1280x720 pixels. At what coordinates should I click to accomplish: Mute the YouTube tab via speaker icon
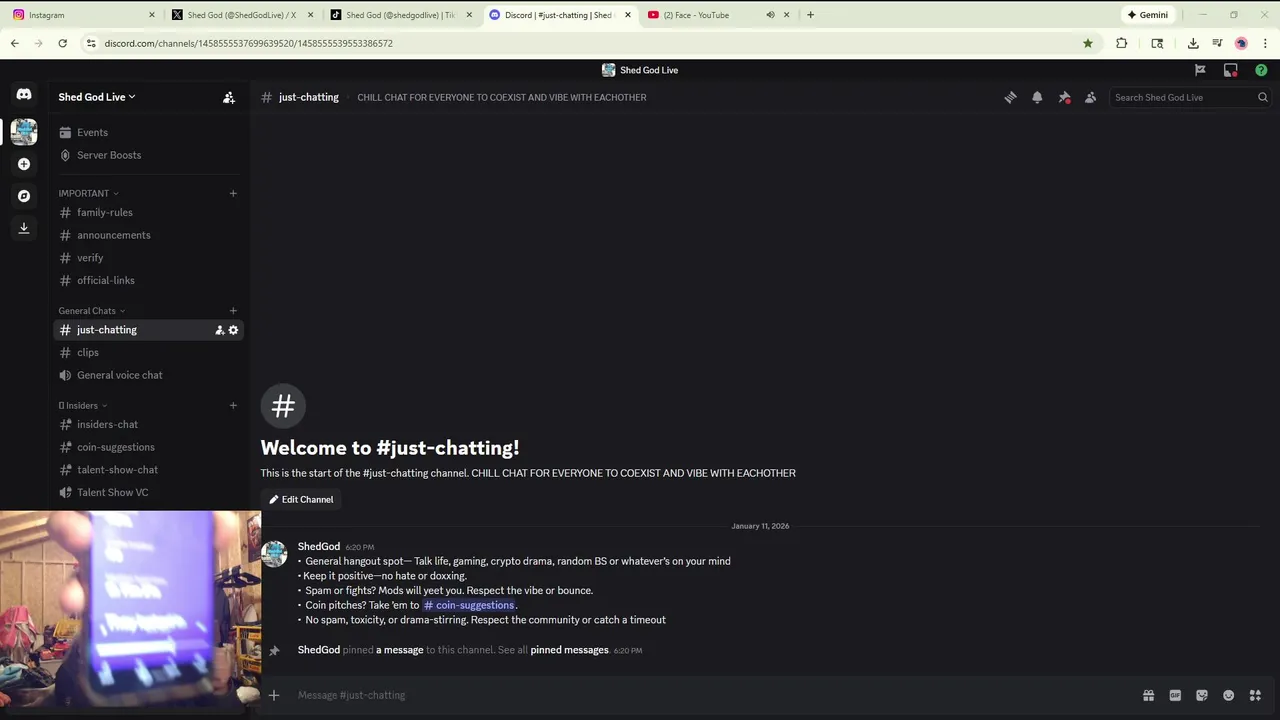click(770, 15)
